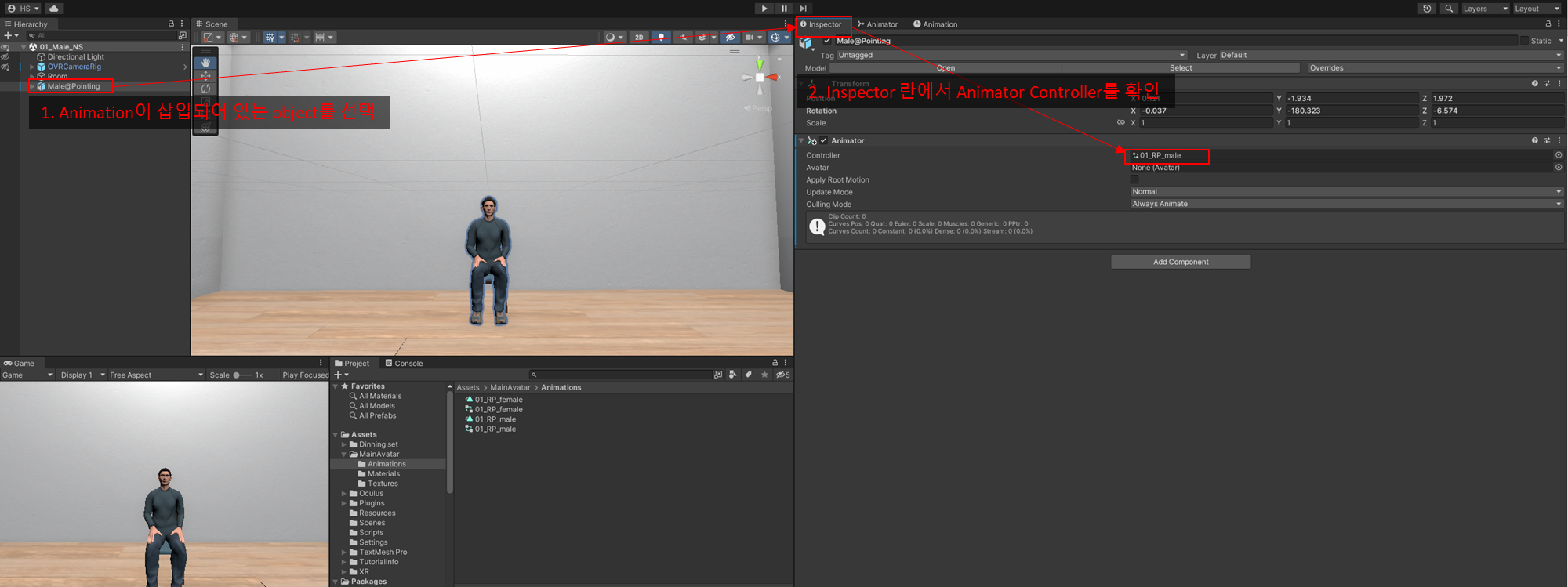Toggle Apply Root Motion checkbox
This screenshot has width=1568, height=587.
tap(1134, 179)
